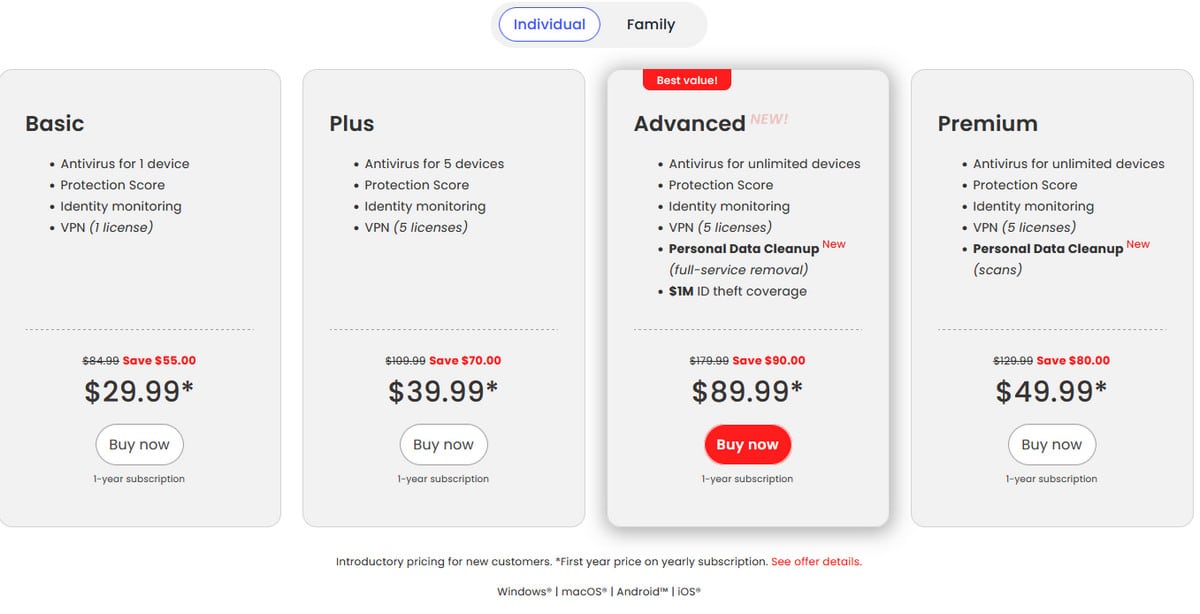
Task: Click the Premium plan title
Action: [x=987, y=124]
